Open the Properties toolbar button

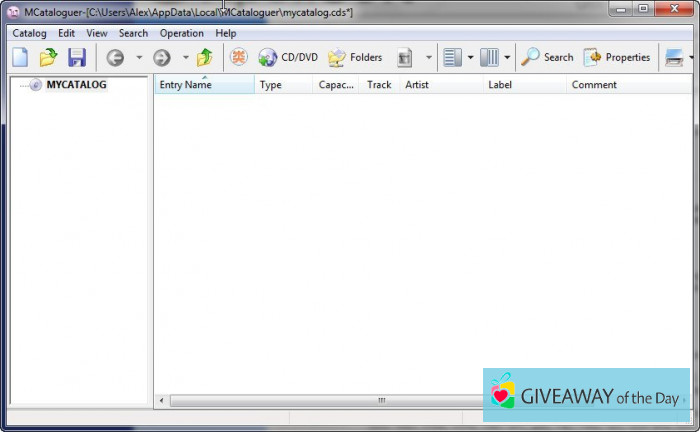[617, 58]
